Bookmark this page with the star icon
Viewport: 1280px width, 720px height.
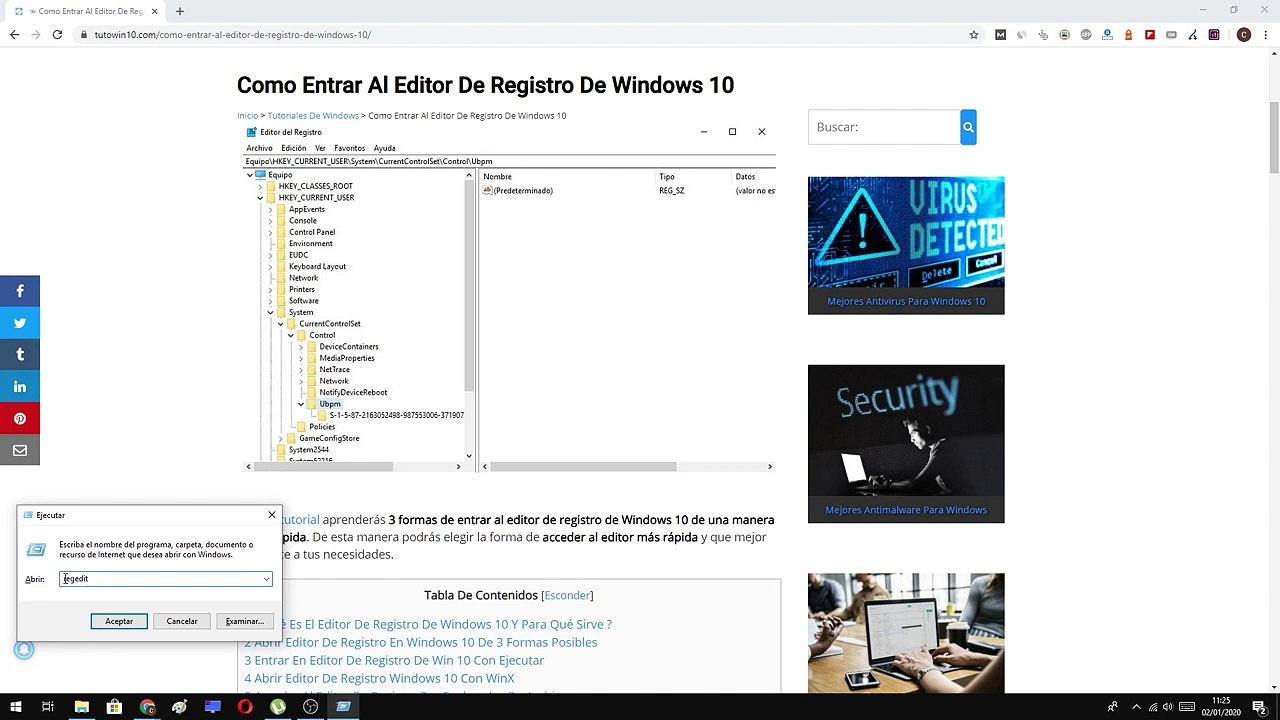974,35
